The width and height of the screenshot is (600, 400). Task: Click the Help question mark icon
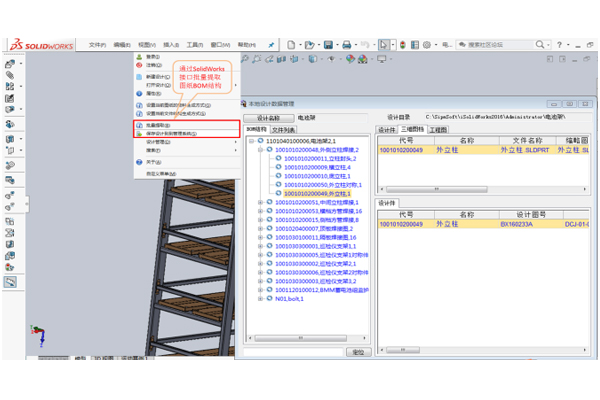click(559, 45)
